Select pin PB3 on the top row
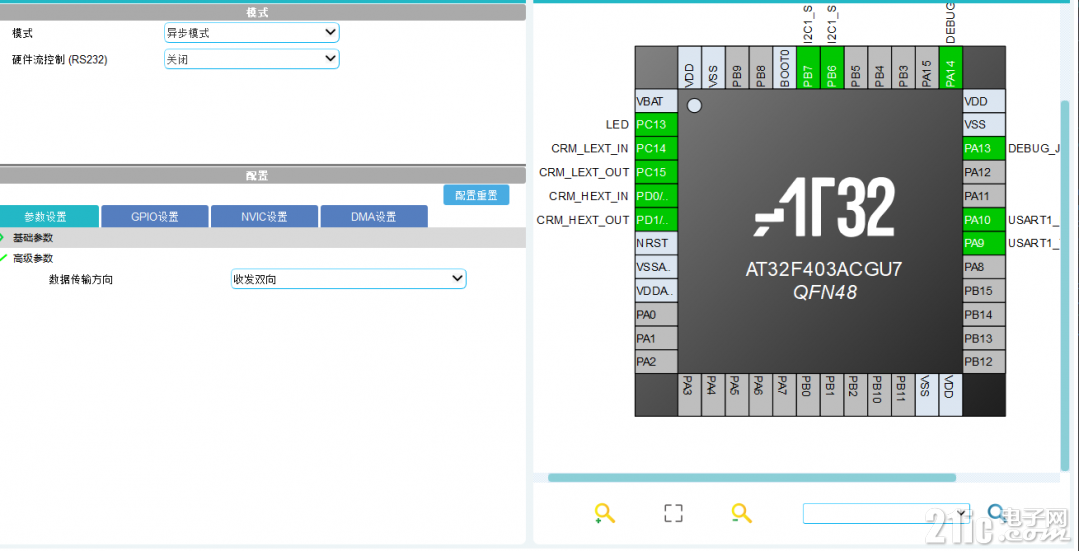 point(903,67)
